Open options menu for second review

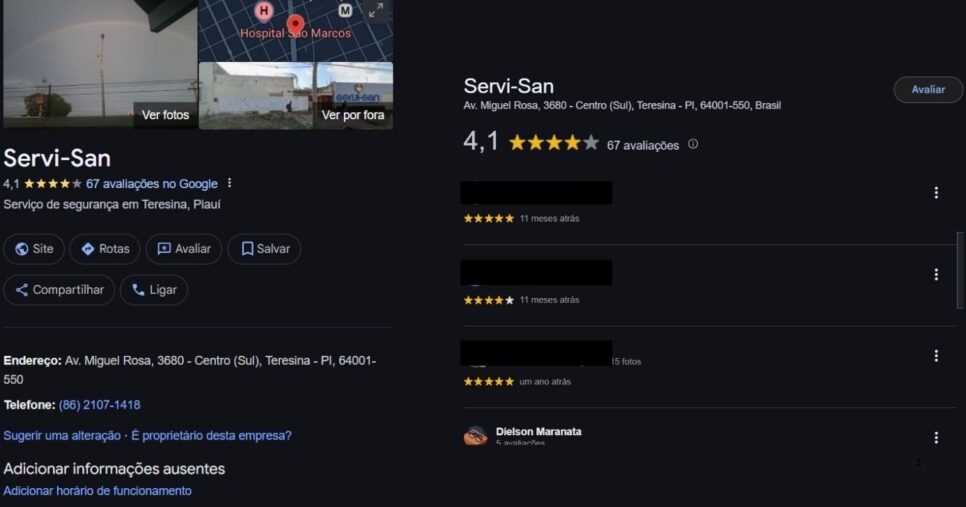pos(936,275)
